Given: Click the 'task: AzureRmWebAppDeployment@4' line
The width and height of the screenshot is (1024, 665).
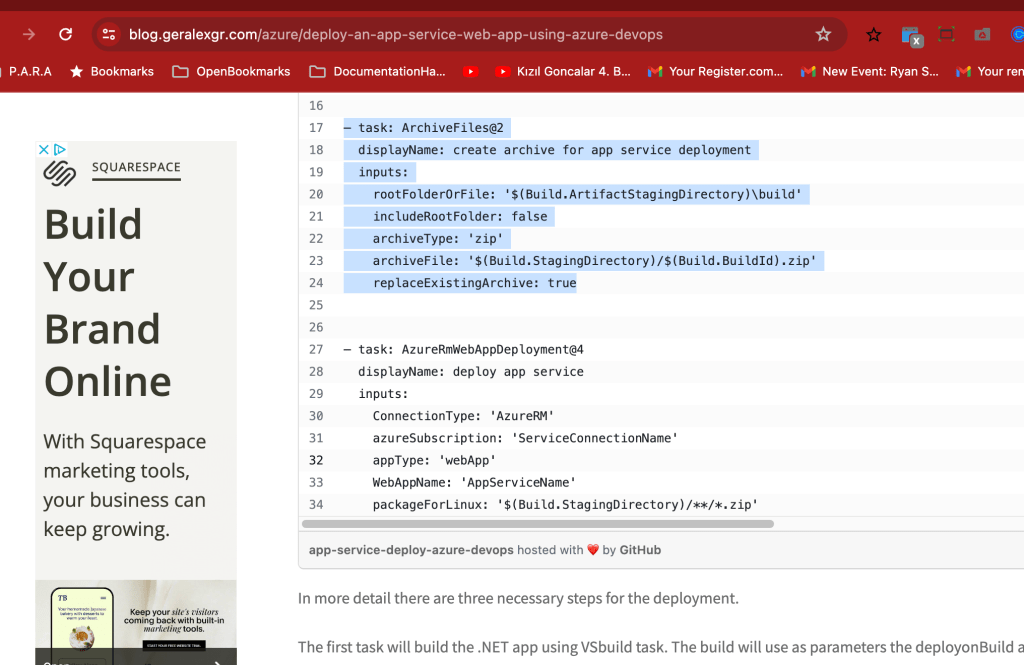Looking at the screenshot, I should (464, 349).
